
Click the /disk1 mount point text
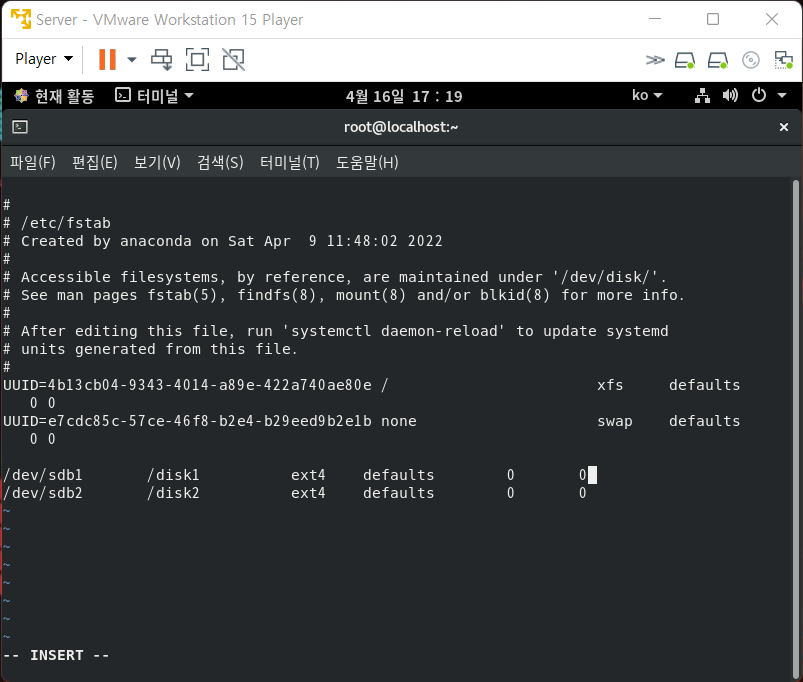pyautogui.click(x=173, y=475)
